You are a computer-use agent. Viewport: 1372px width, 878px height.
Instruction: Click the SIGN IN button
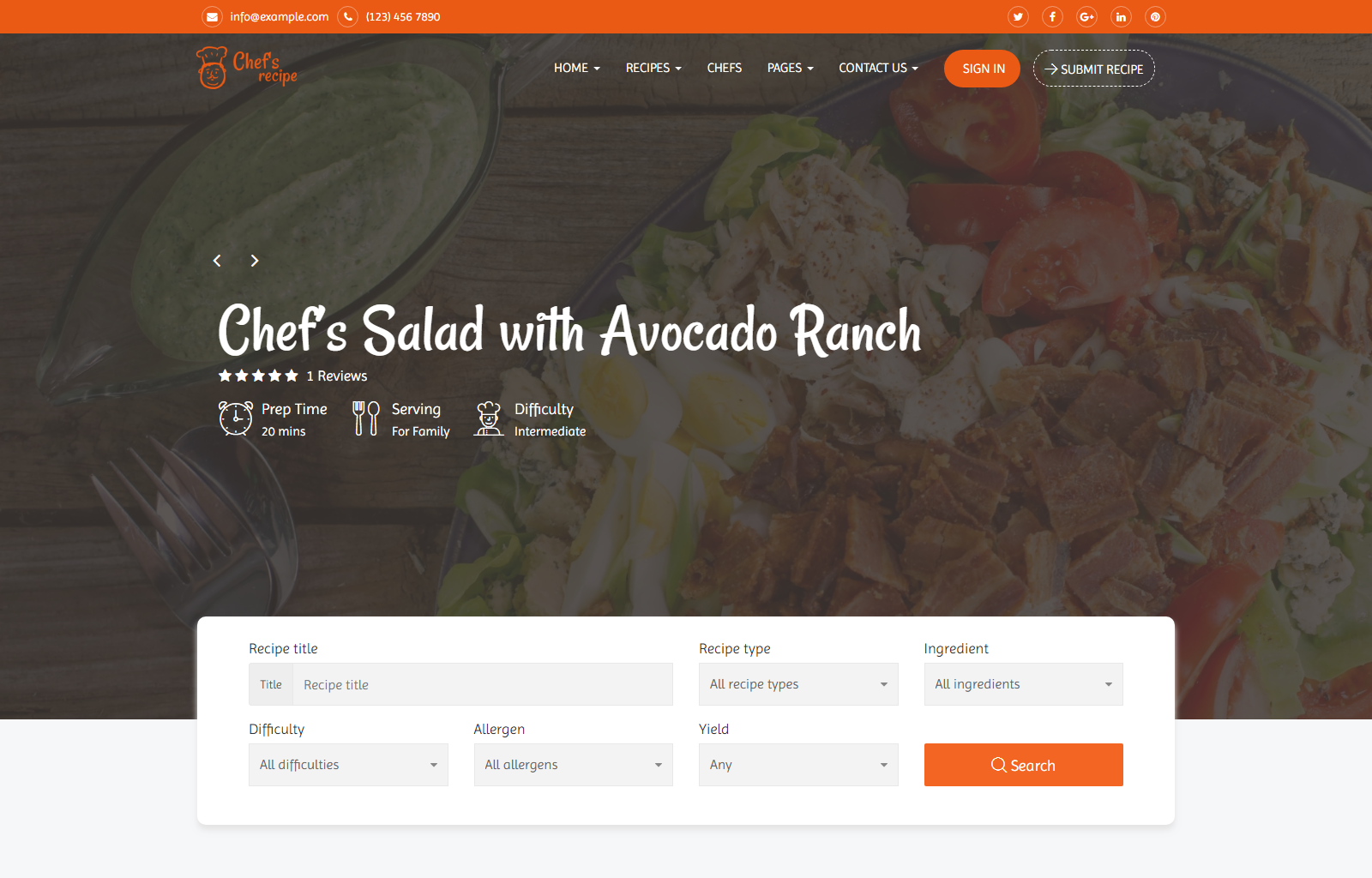tap(982, 69)
